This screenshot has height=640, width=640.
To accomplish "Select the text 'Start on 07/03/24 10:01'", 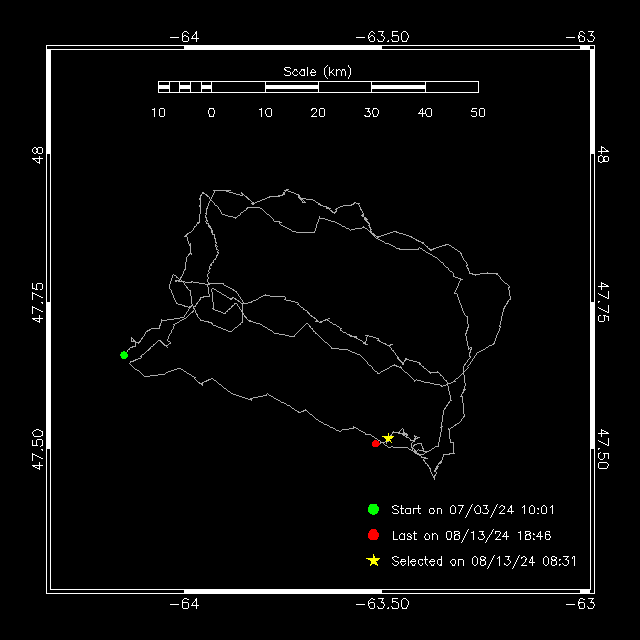I will (473, 510).
